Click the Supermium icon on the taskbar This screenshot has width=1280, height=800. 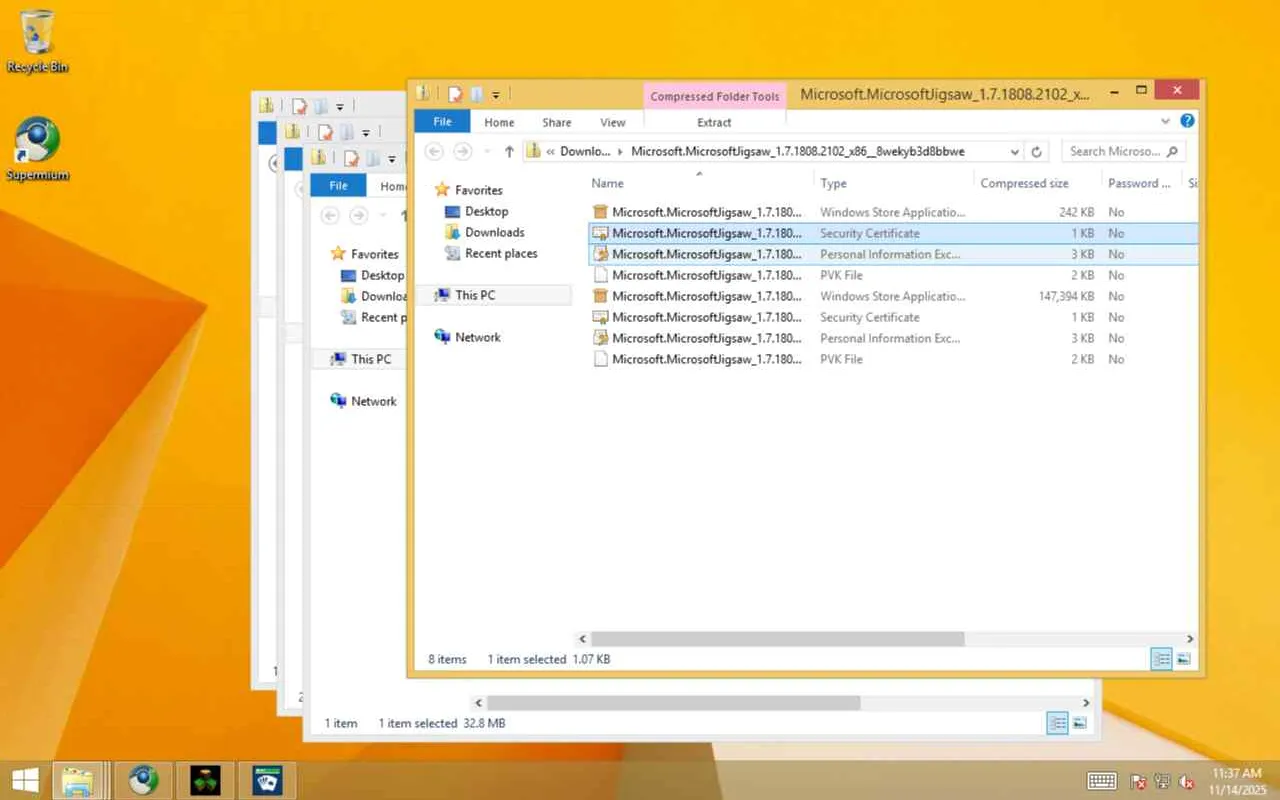pos(143,780)
